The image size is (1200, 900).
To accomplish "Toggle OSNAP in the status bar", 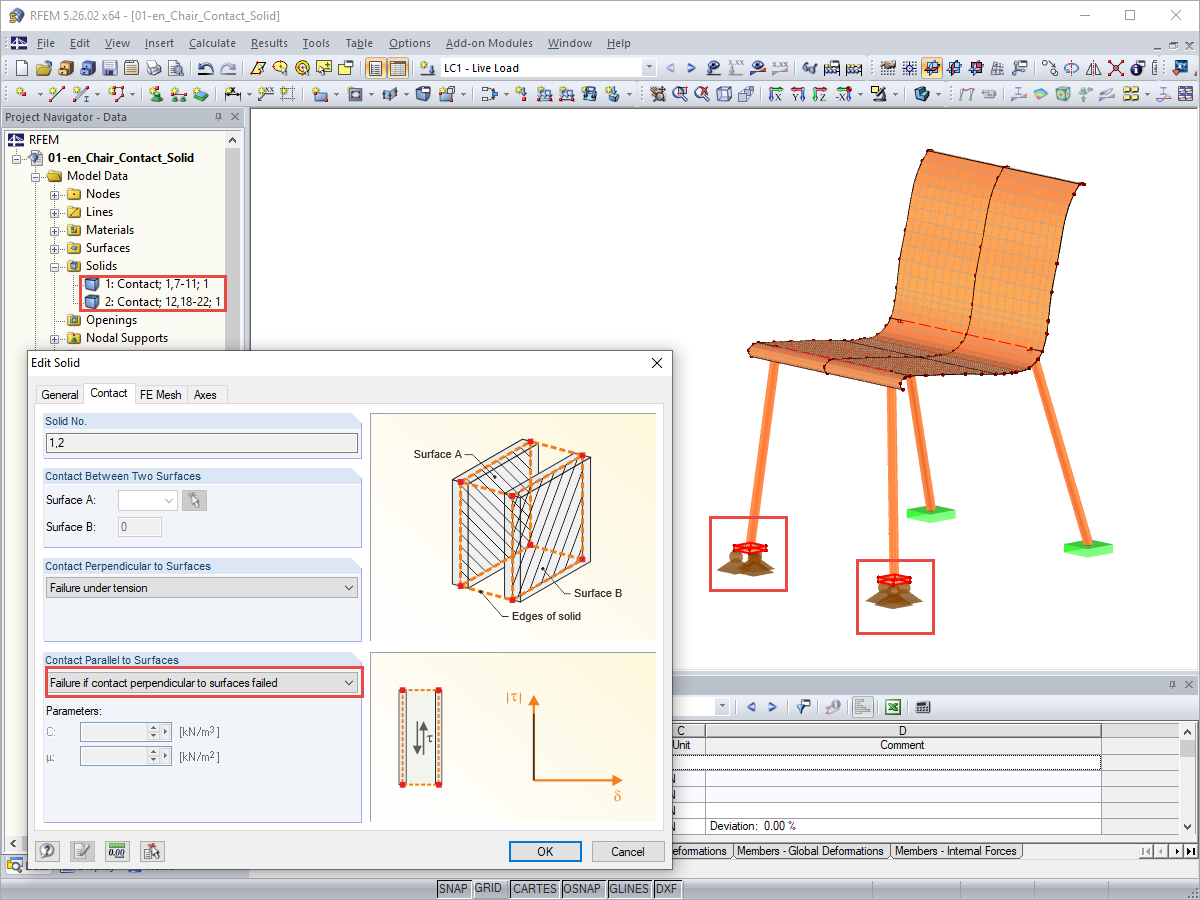I will 582,889.
